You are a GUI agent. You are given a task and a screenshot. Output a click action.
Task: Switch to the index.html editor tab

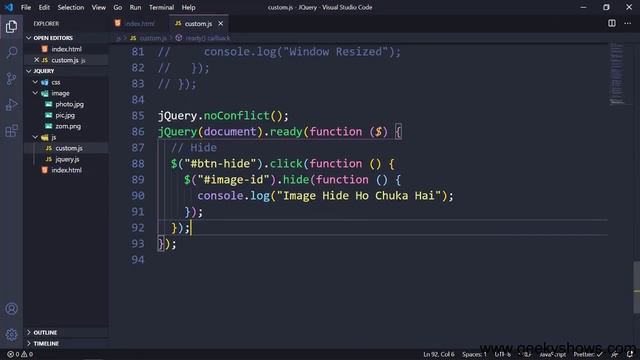click(139, 24)
